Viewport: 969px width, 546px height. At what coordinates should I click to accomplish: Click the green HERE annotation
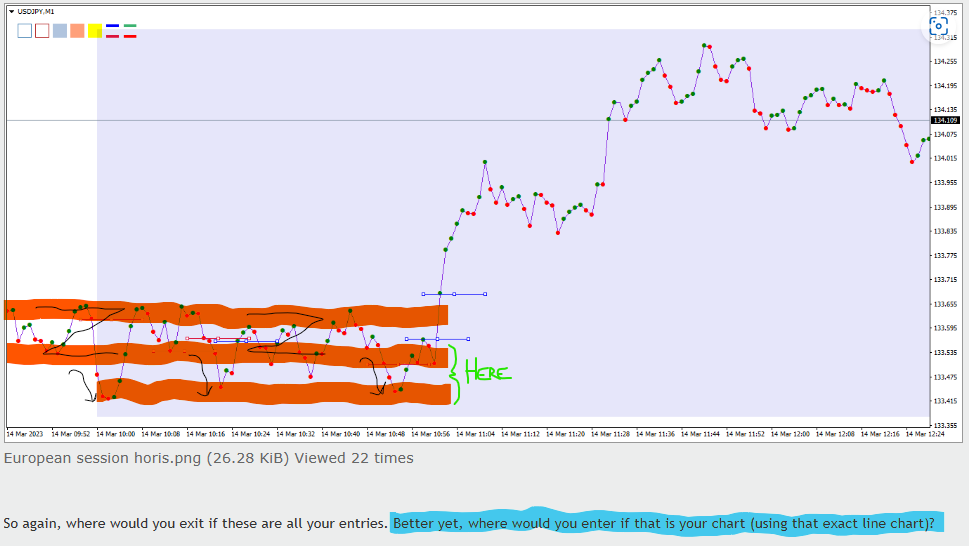[488, 372]
